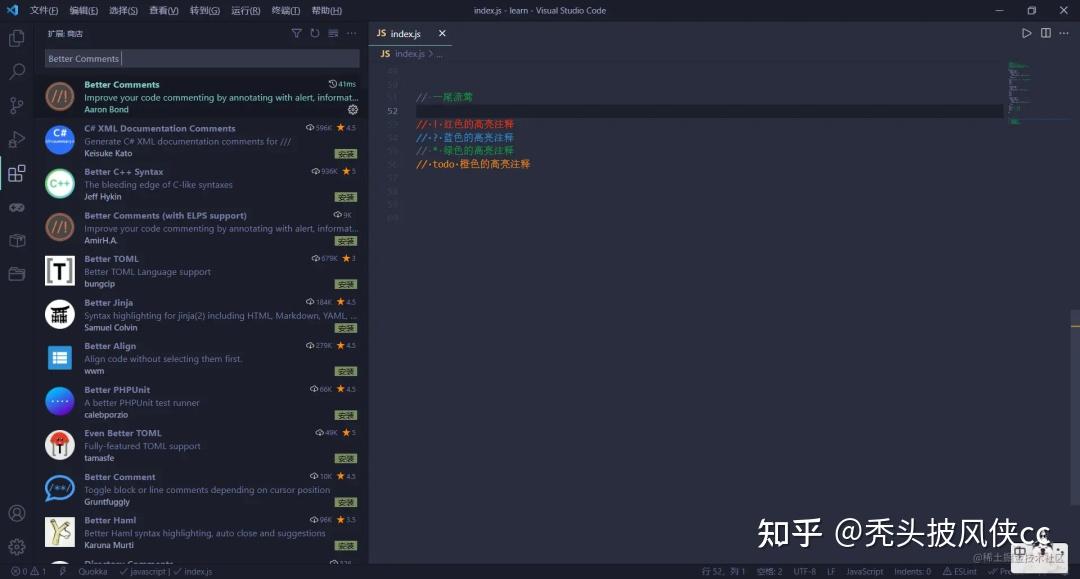Screen dimensions: 1080x579
Task: Click the Better Haml extension icon
Action: 60,531
